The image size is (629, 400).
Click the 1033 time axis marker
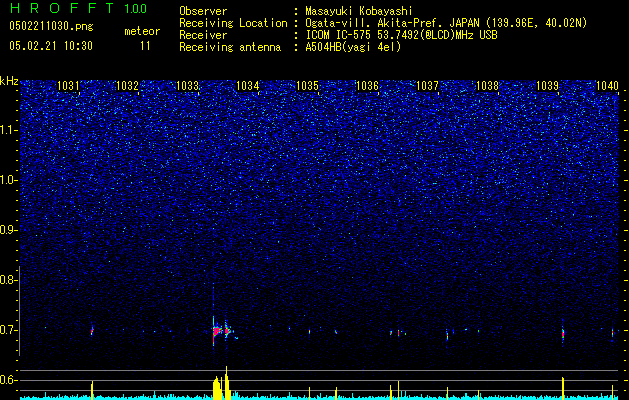188,86
